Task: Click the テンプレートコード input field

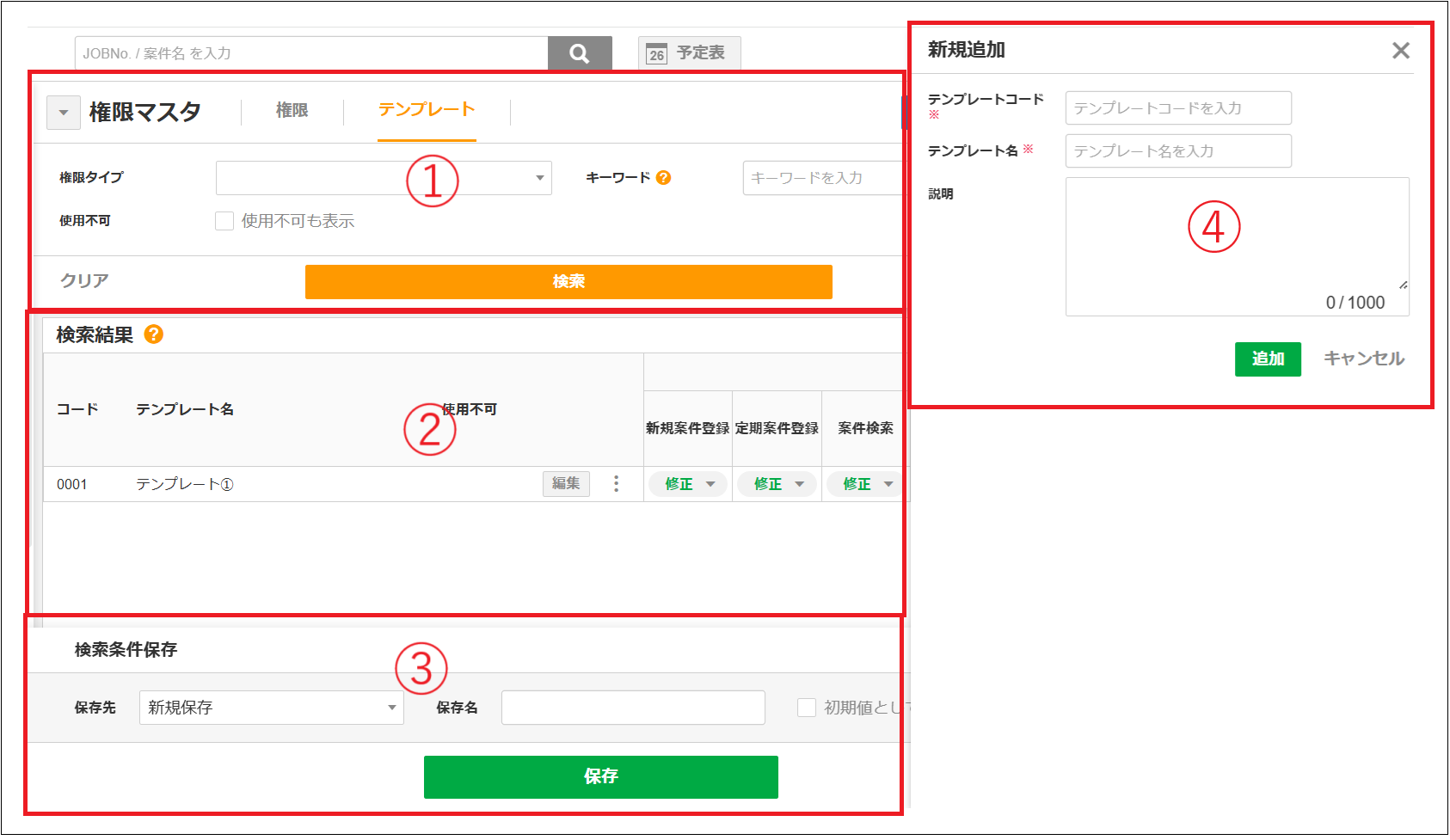Action: pyautogui.click(x=1177, y=108)
